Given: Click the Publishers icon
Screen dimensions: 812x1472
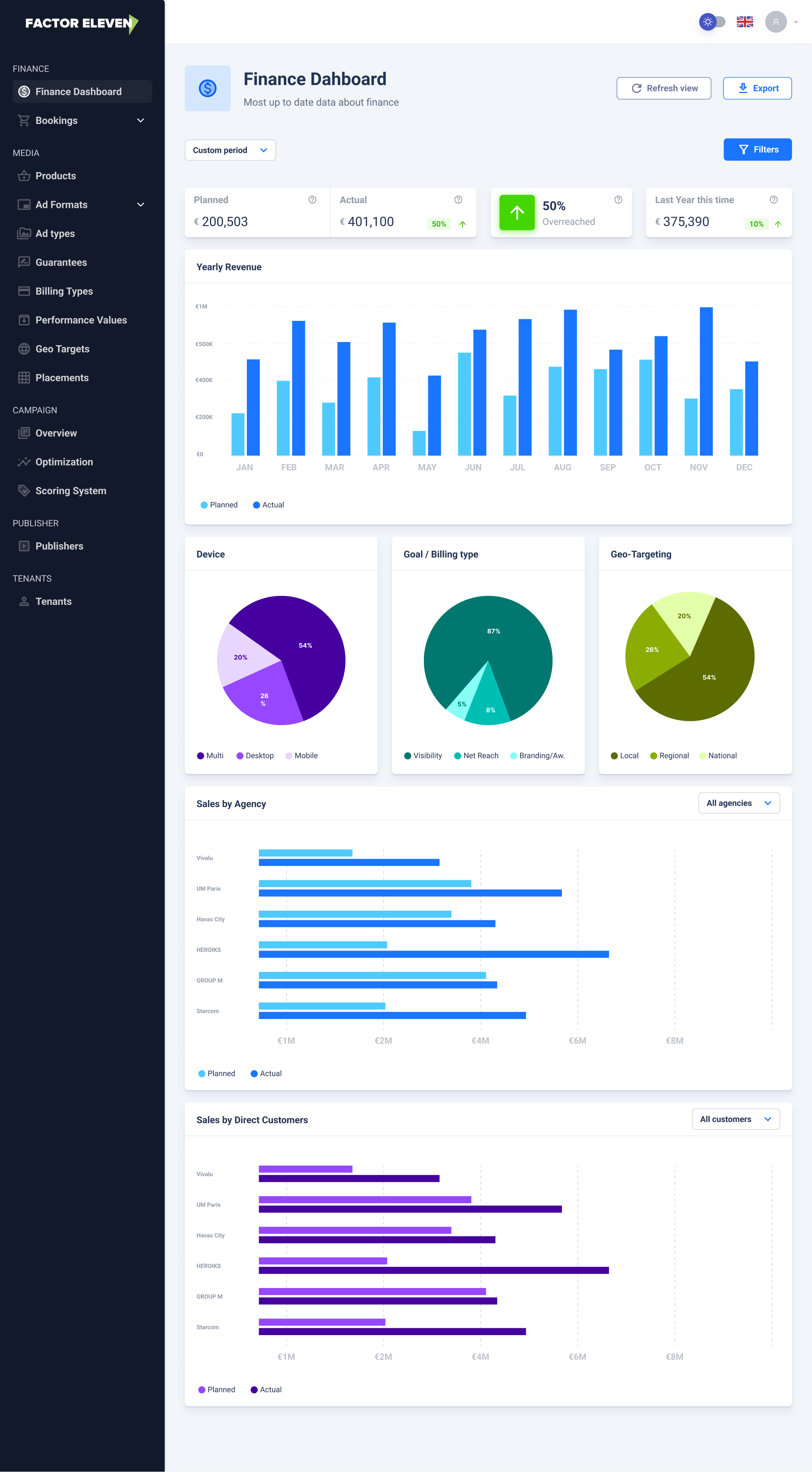Looking at the screenshot, I should click(x=24, y=546).
